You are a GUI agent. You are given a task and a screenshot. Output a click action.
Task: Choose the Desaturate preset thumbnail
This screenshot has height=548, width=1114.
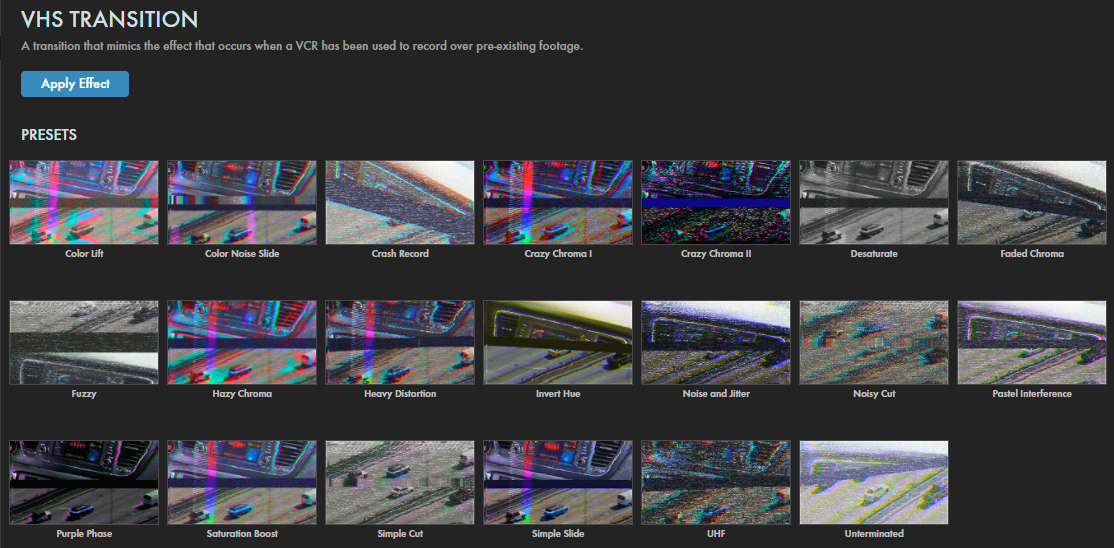point(874,202)
